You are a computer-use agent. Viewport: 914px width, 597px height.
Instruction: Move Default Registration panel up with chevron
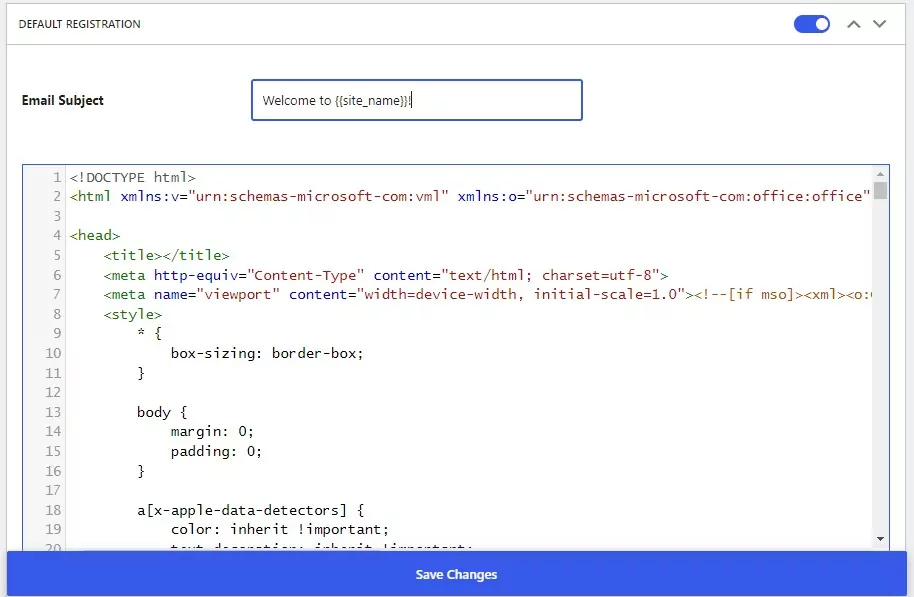coord(853,24)
